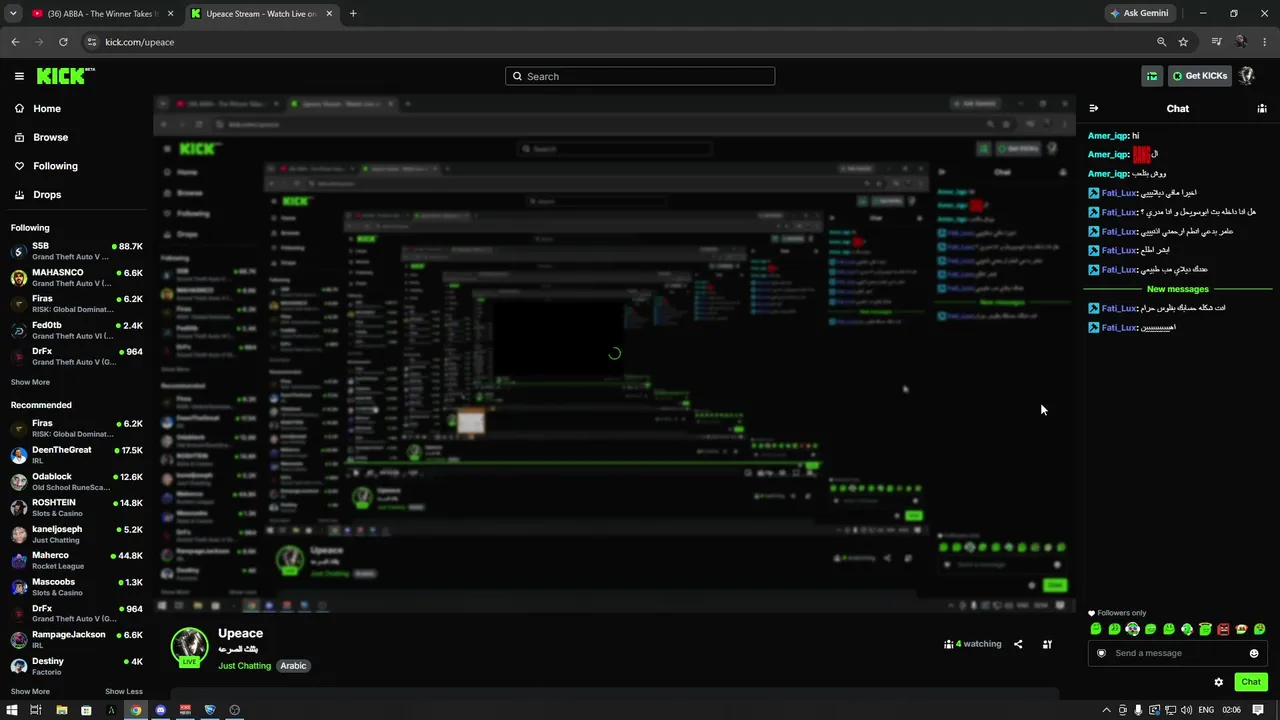Open chat settings gear icon
Screen dimensions: 1280x720
pyautogui.click(x=1218, y=682)
